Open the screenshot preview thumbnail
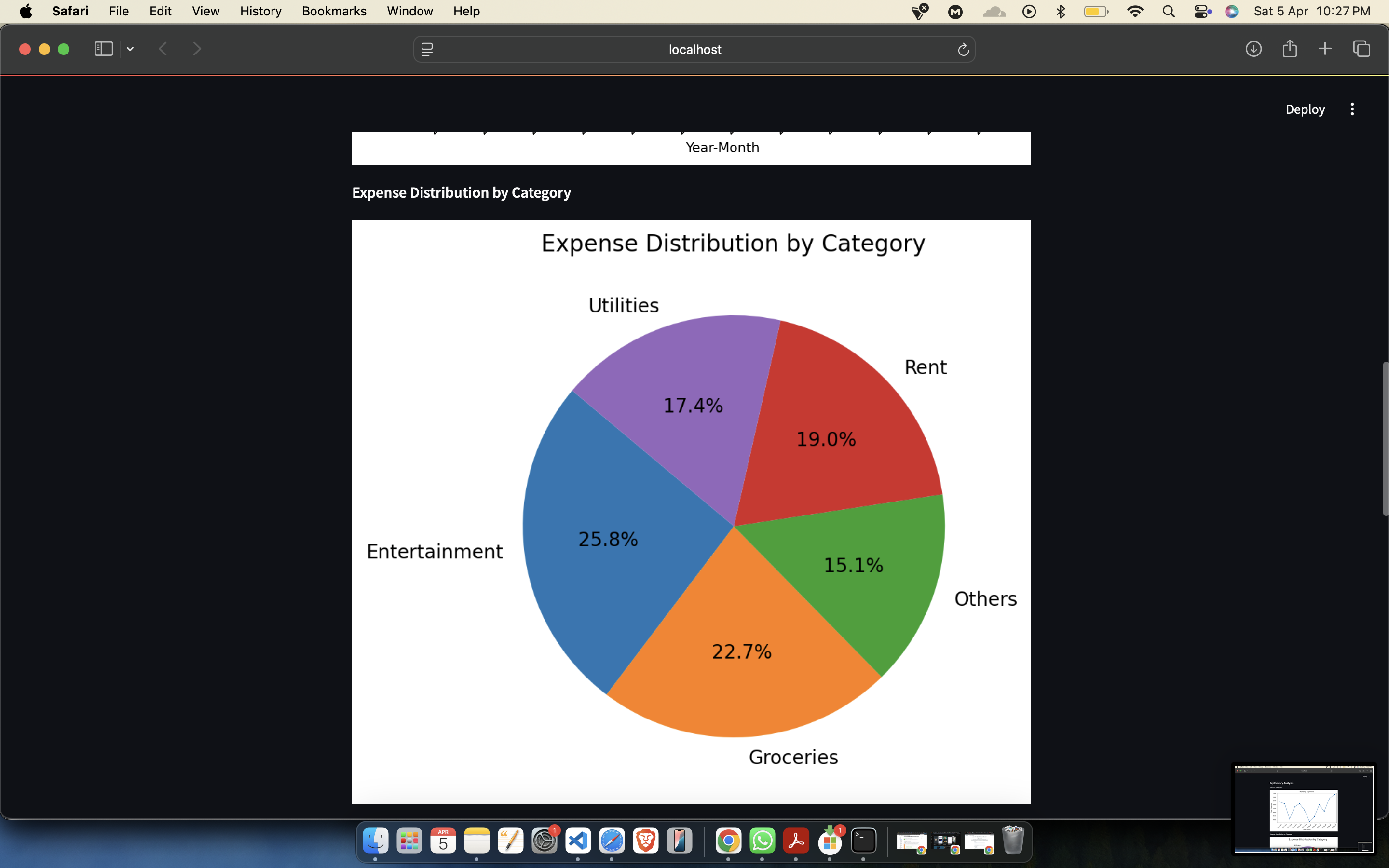This screenshot has height=868, width=1389. [1304, 808]
